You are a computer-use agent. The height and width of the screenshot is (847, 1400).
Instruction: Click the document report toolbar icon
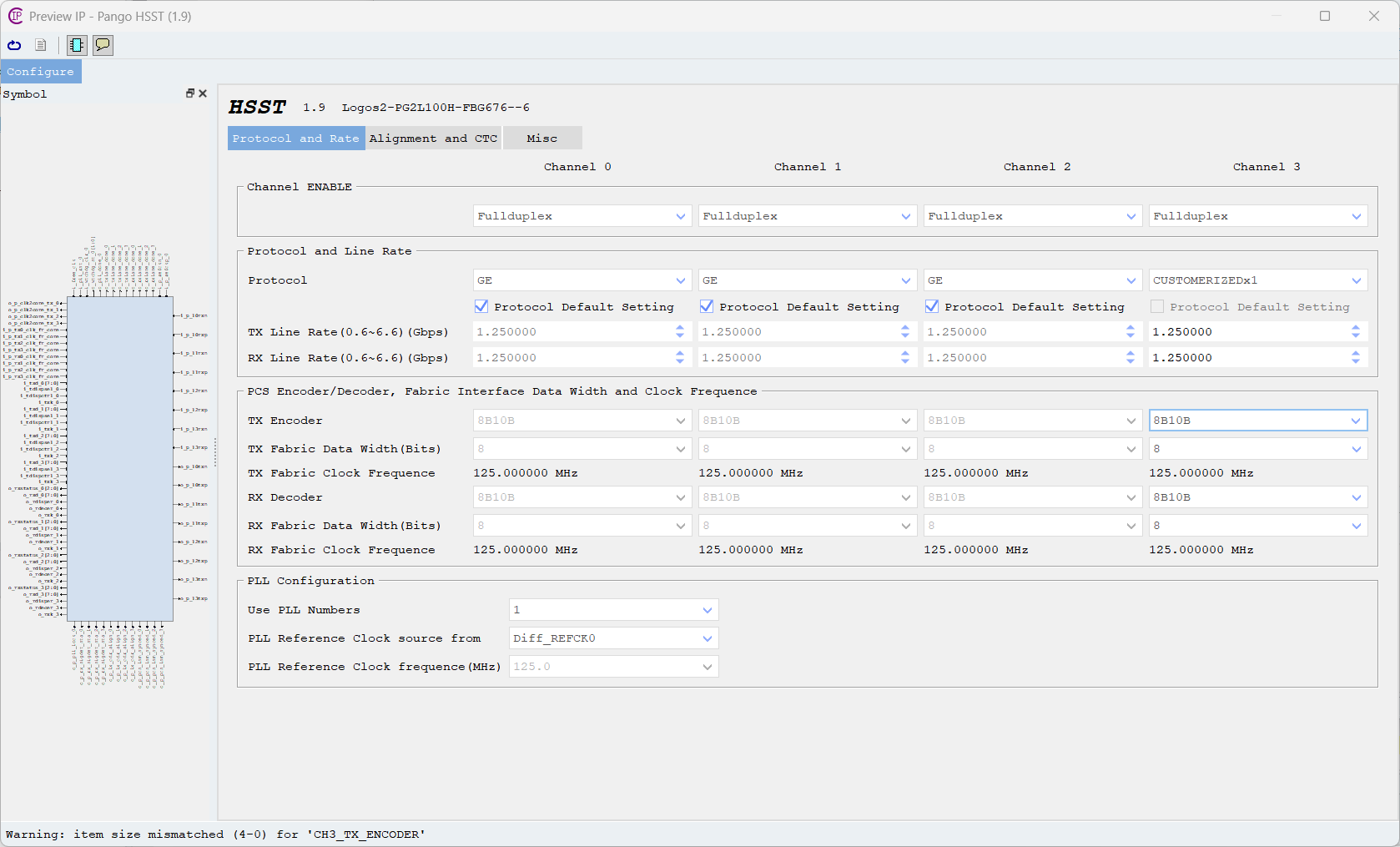[x=40, y=45]
